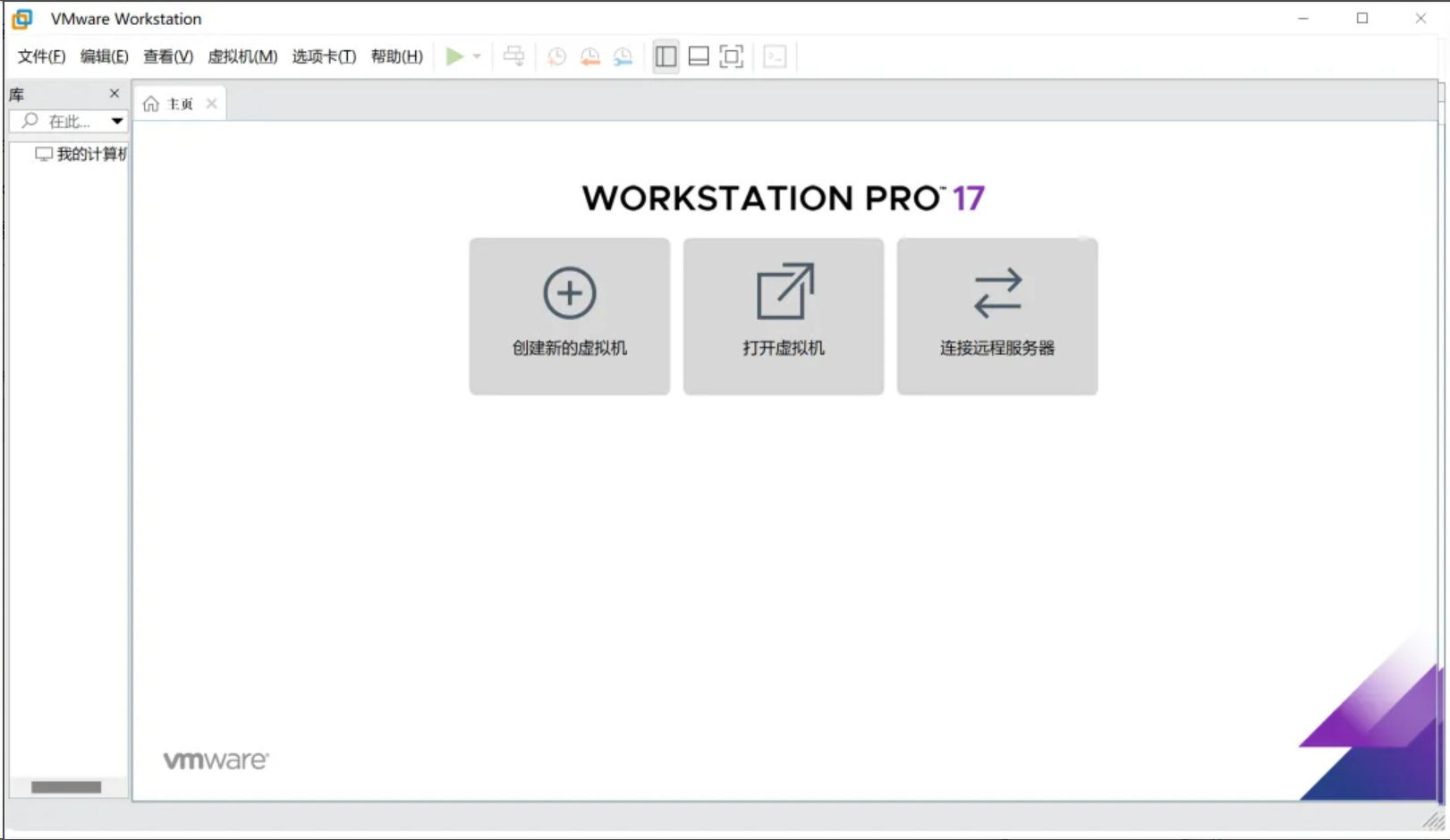This screenshot has height=840, width=1450.
Task: Open the 虚拟机(M) menu
Action: point(242,55)
